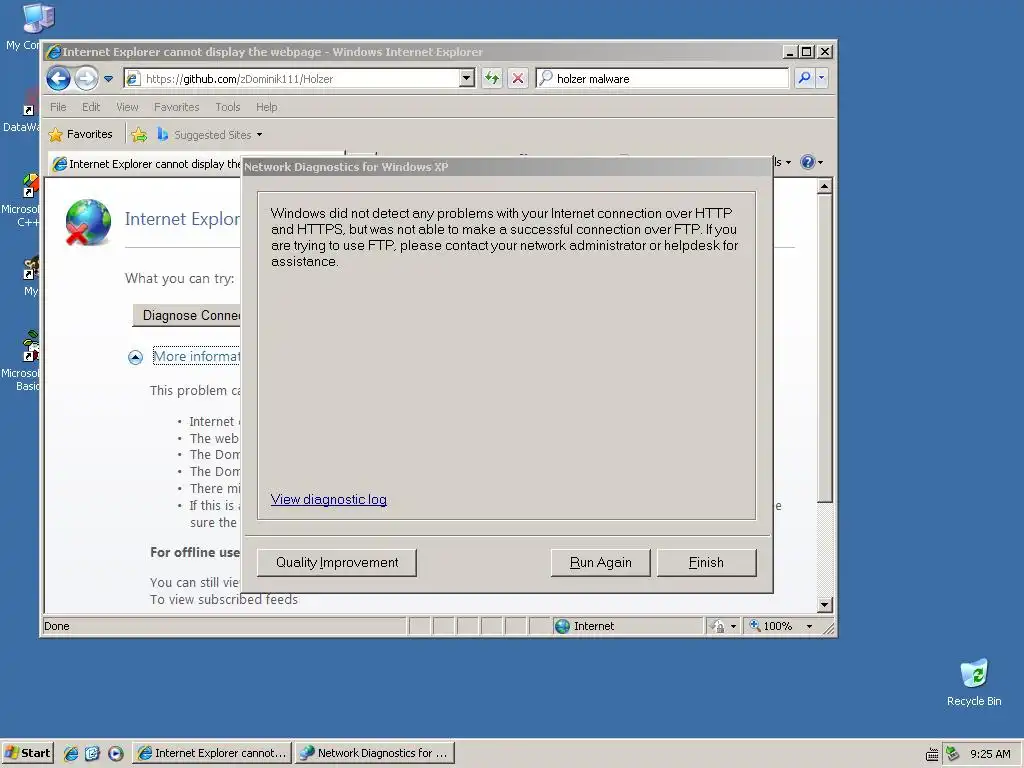Expand the zoom level dropdown arrow

809,626
